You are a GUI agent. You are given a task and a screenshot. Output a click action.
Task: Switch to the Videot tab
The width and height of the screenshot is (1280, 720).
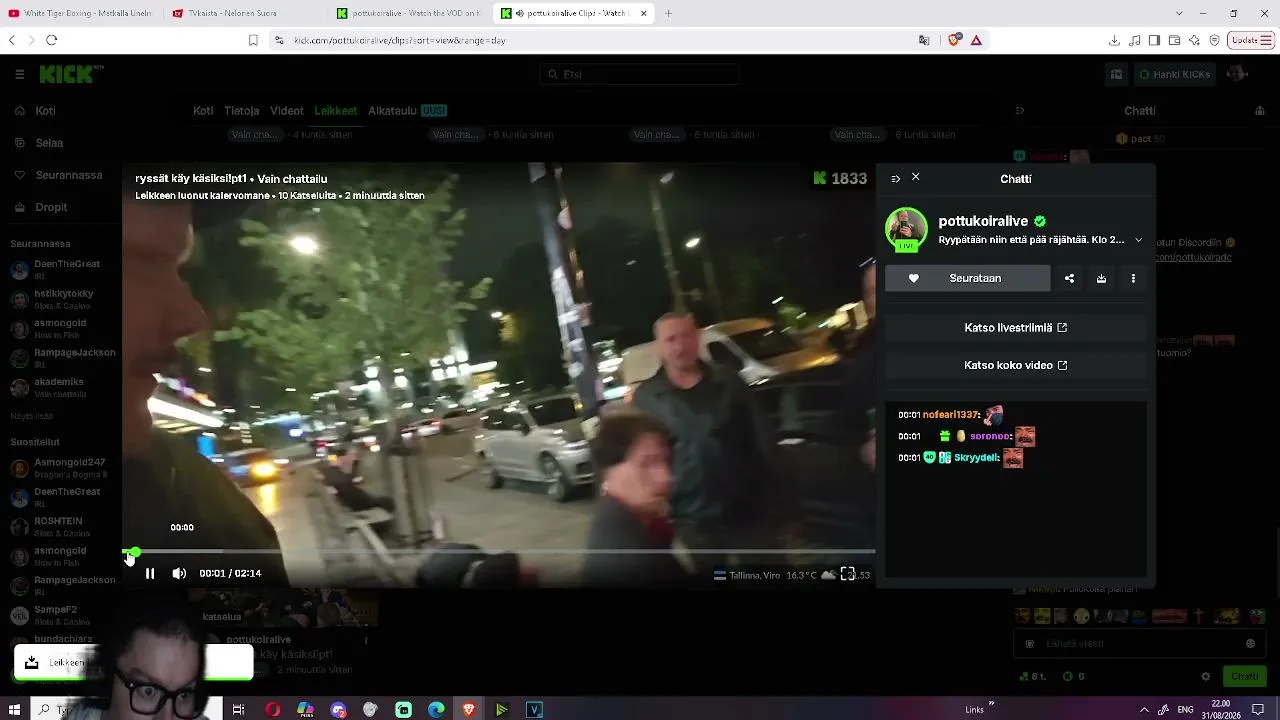(x=287, y=111)
